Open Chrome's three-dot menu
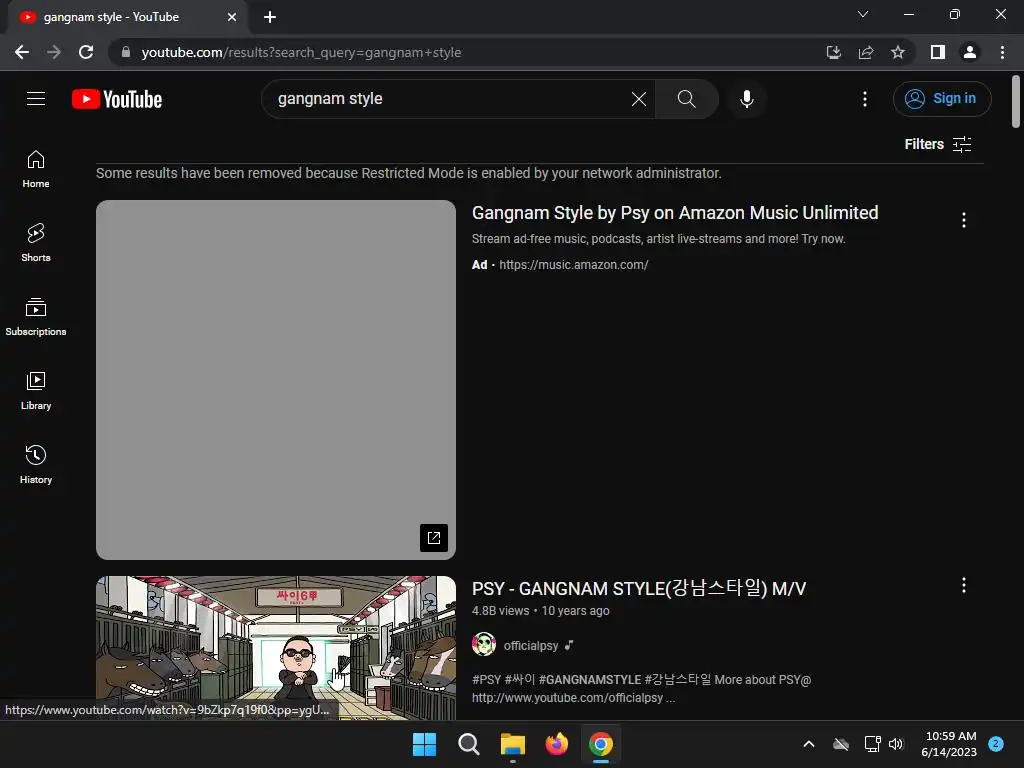The image size is (1024, 768). (1002, 52)
